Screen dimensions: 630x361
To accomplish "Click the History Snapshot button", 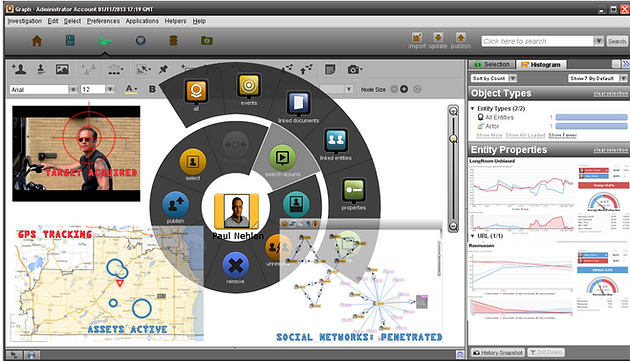I will coord(498,353).
